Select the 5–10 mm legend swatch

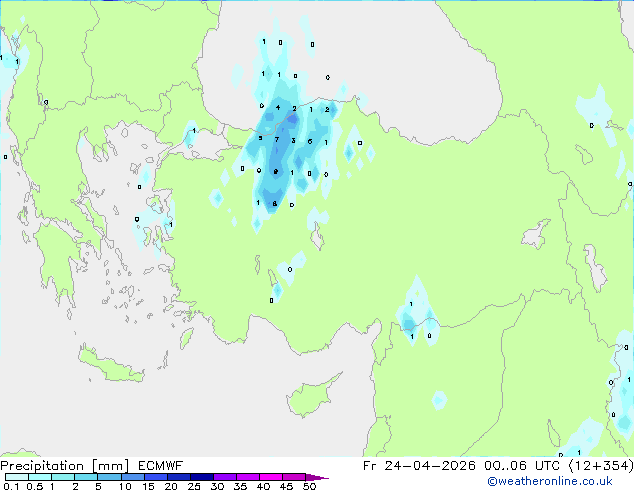[x=109, y=477]
